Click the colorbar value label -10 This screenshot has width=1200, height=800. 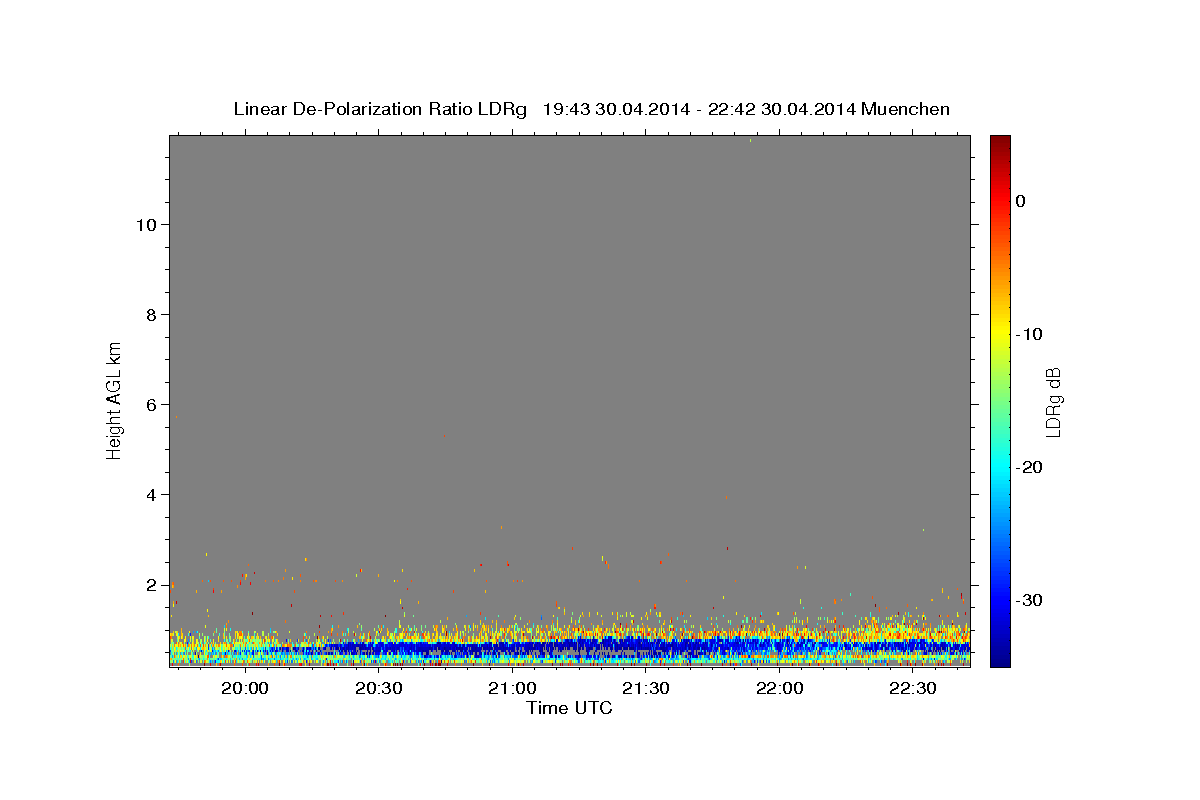[x=1030, y=334]
